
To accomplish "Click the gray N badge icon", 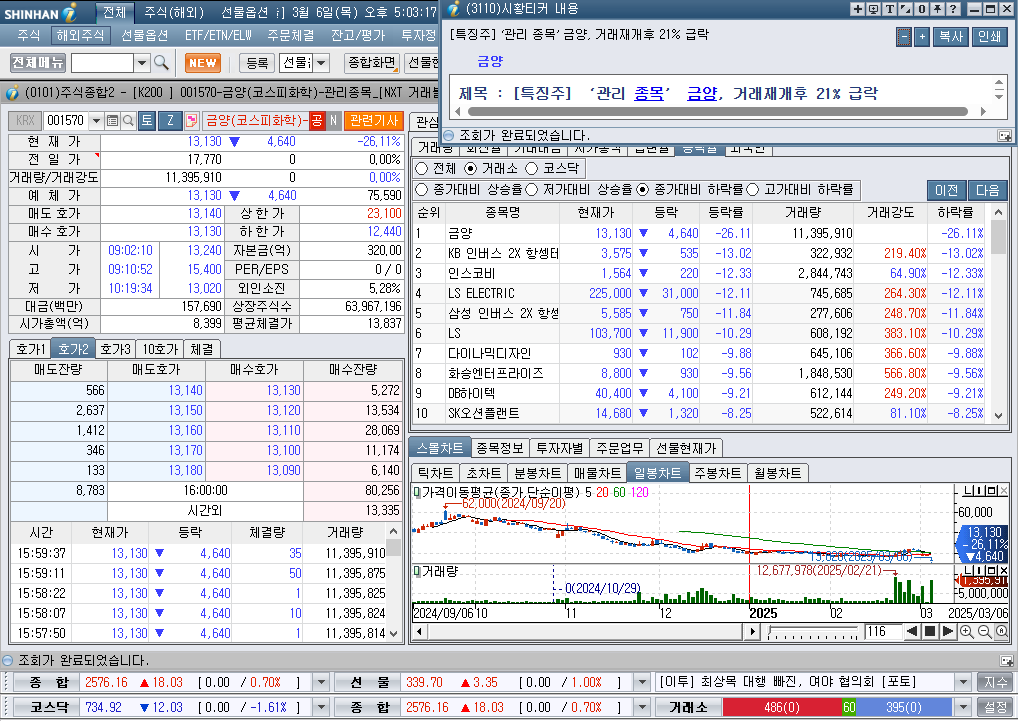I will point(333,121).
